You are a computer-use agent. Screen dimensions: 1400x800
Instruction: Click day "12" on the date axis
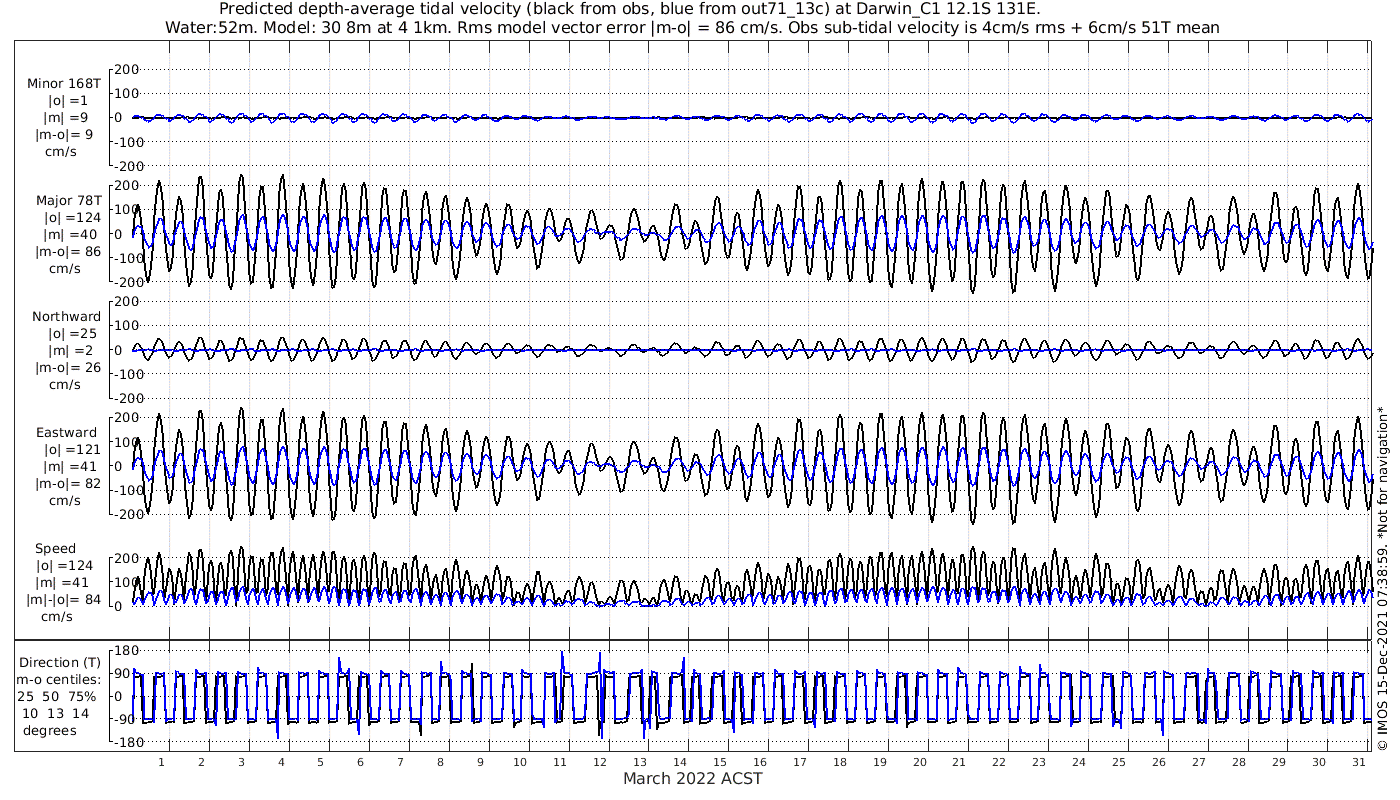(x=600, y=762)
